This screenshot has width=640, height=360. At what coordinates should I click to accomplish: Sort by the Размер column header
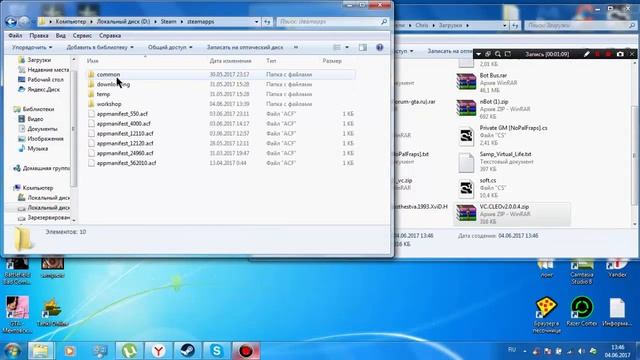[x=332, y=61]
